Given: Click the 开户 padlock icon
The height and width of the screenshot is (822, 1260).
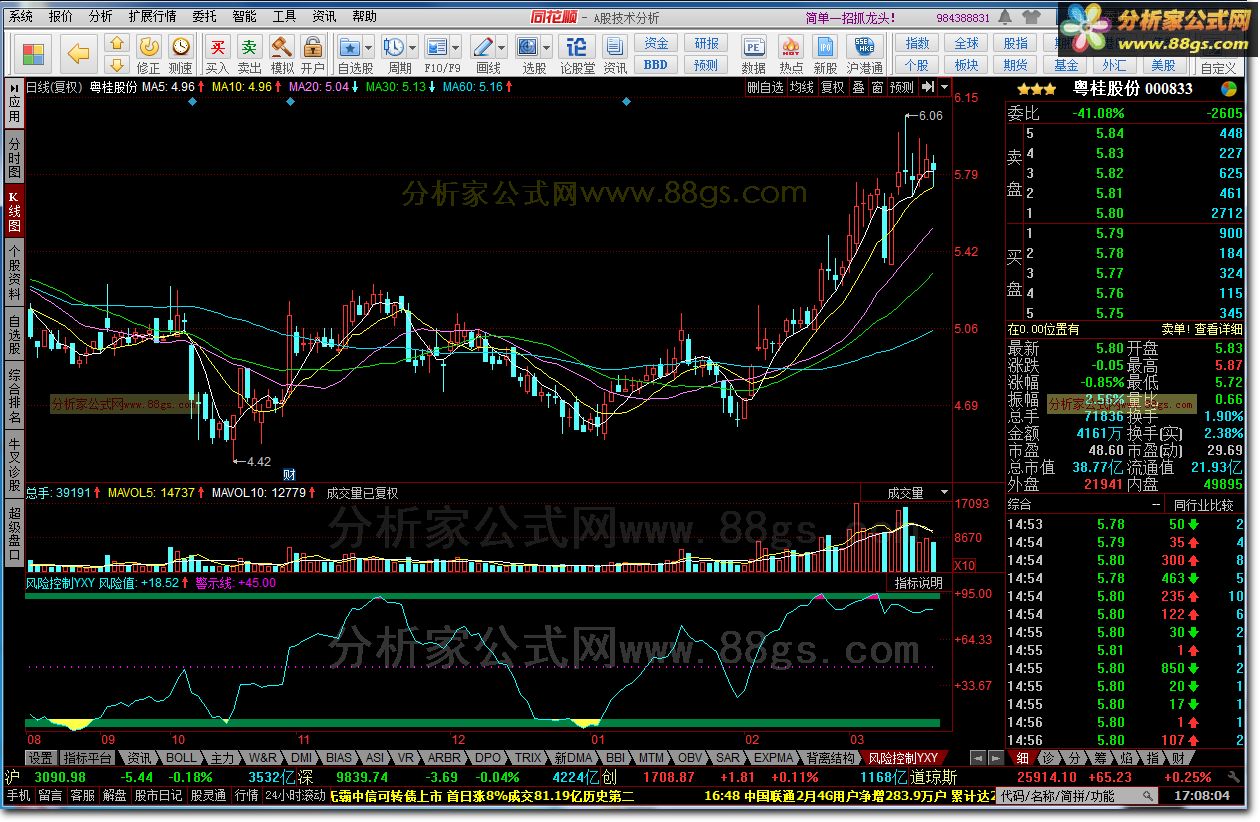Looking at the screenshot, I should [313, 46].
